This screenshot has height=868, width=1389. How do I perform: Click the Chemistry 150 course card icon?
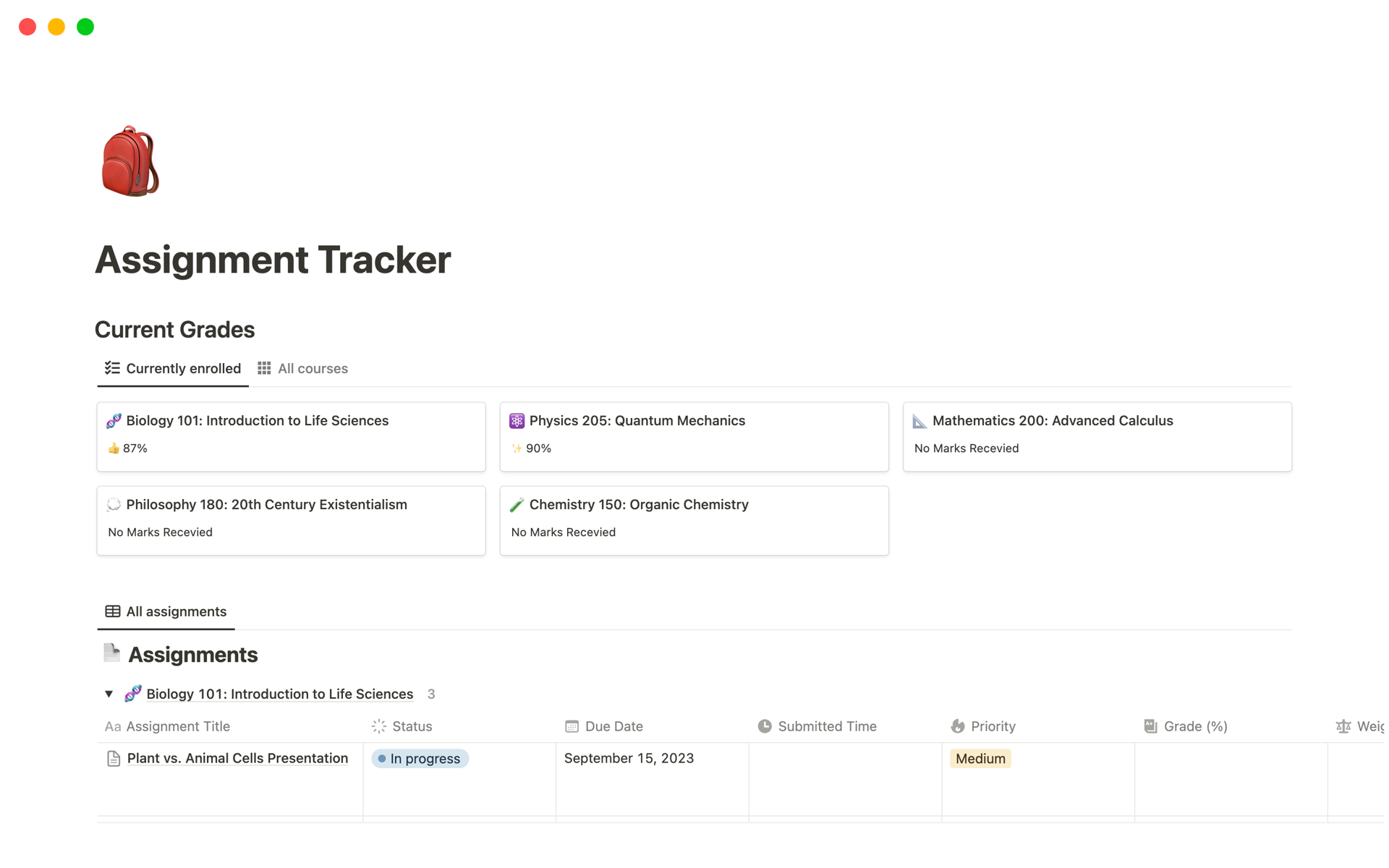[517, 504]
